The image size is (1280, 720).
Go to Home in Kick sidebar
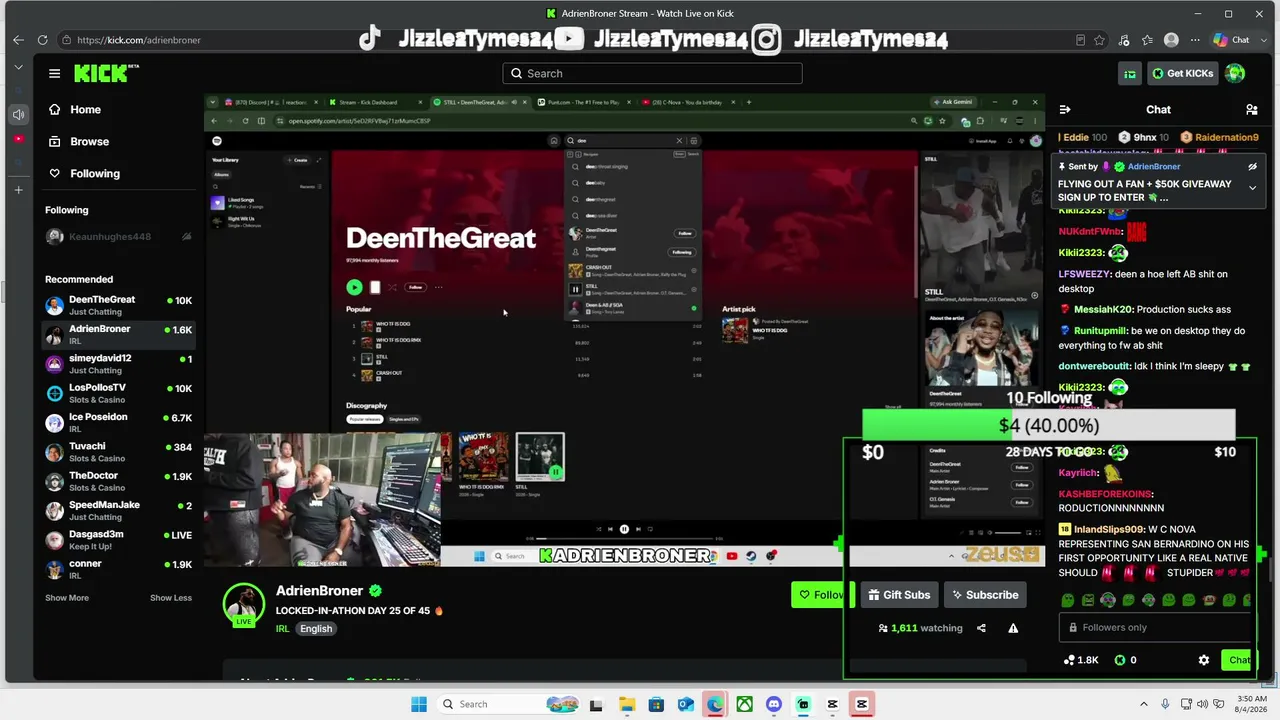tap(74, 109)
